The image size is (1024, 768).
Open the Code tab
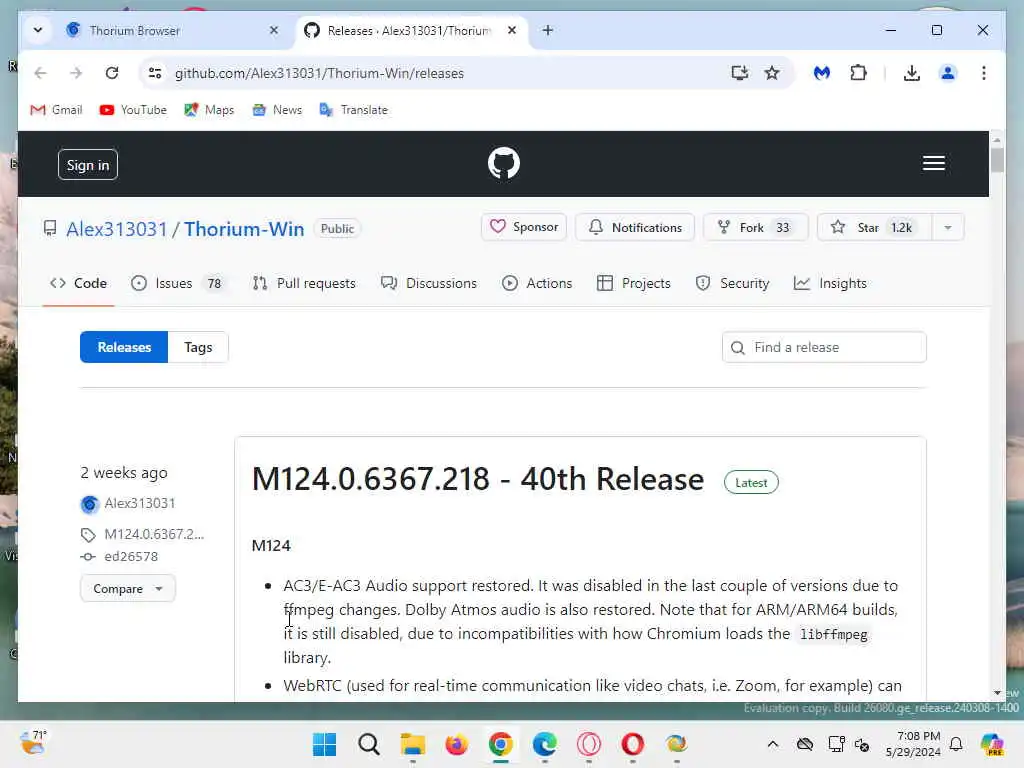(x=78, y=283)
